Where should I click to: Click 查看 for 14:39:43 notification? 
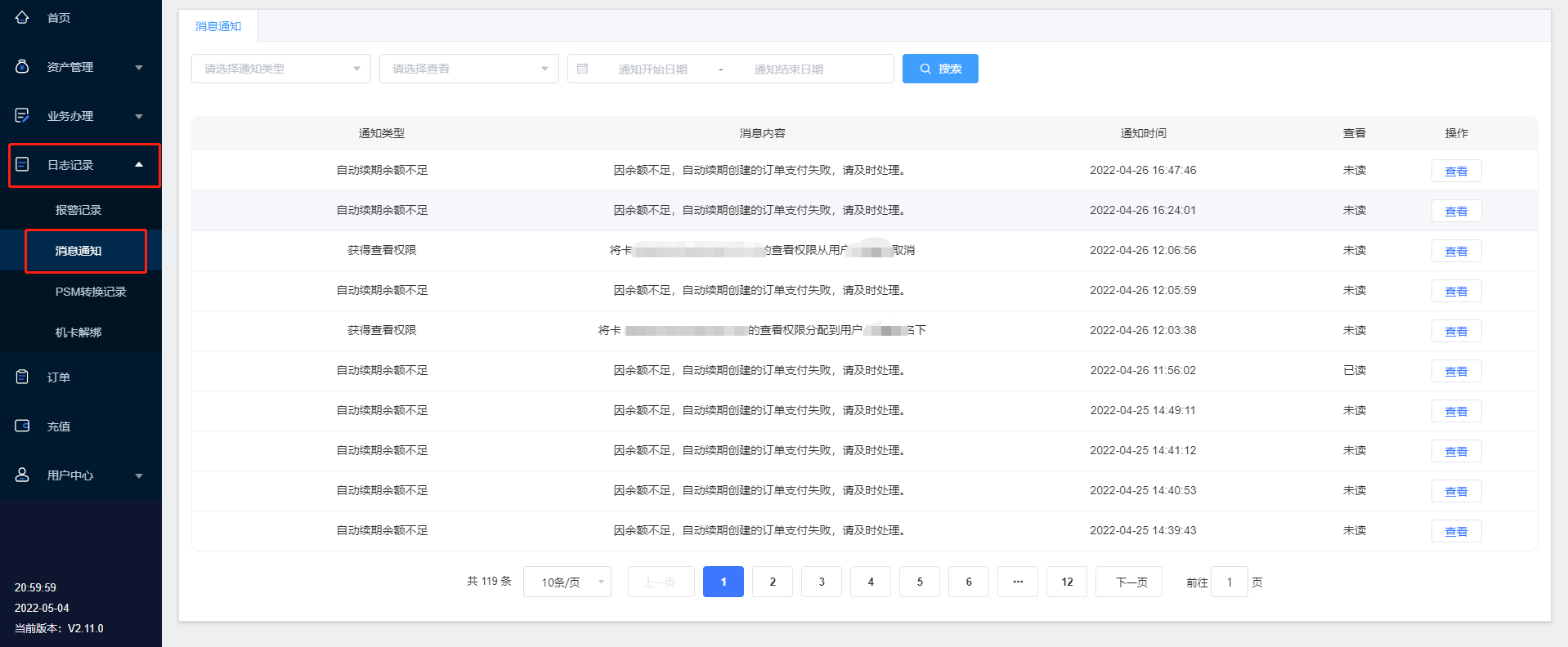(x=1456, y=531)
